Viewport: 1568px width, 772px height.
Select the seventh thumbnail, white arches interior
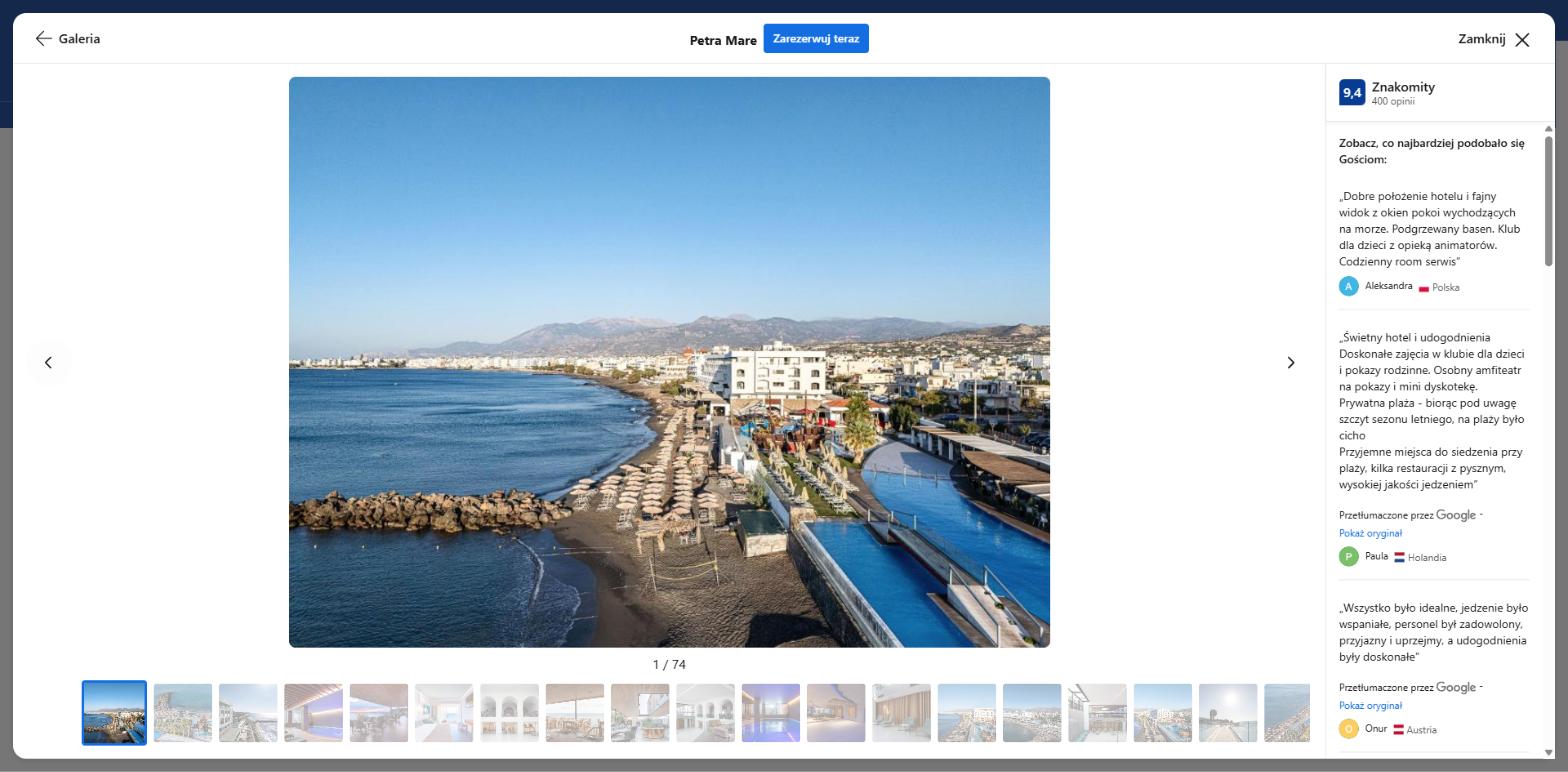pos(509,713)
